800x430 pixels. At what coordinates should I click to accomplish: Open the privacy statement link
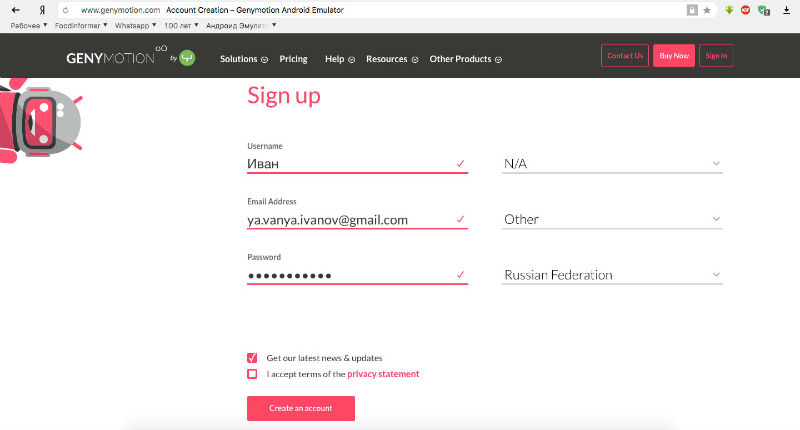(383, 374)
